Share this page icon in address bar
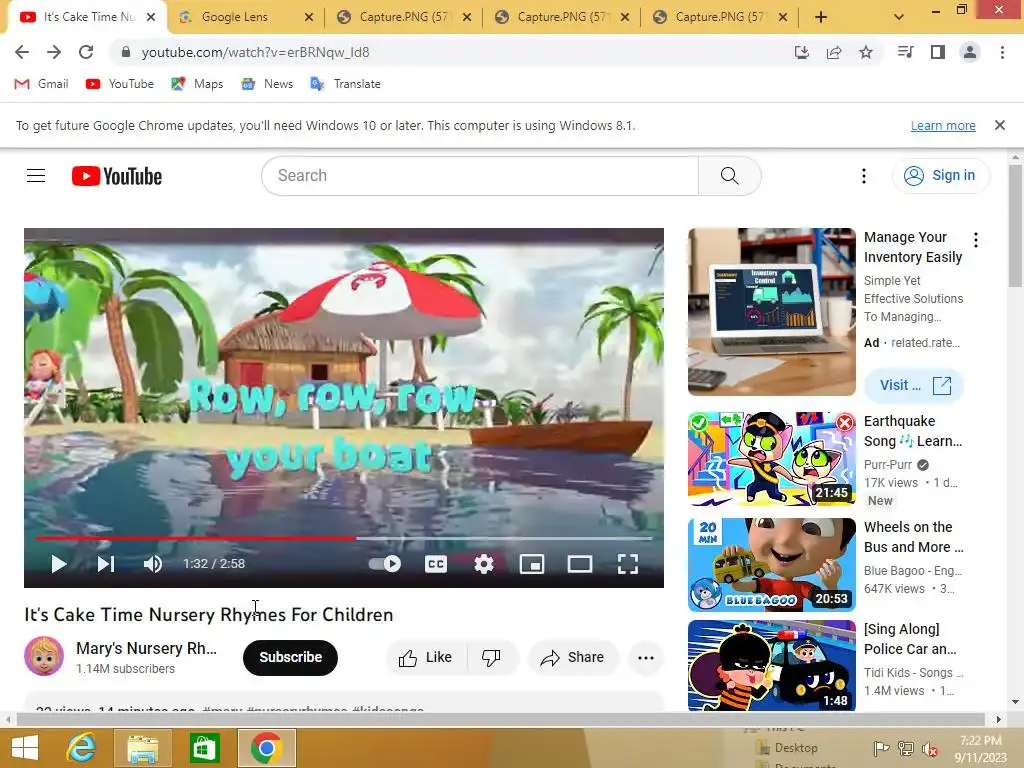 click(x=834, y=52)
